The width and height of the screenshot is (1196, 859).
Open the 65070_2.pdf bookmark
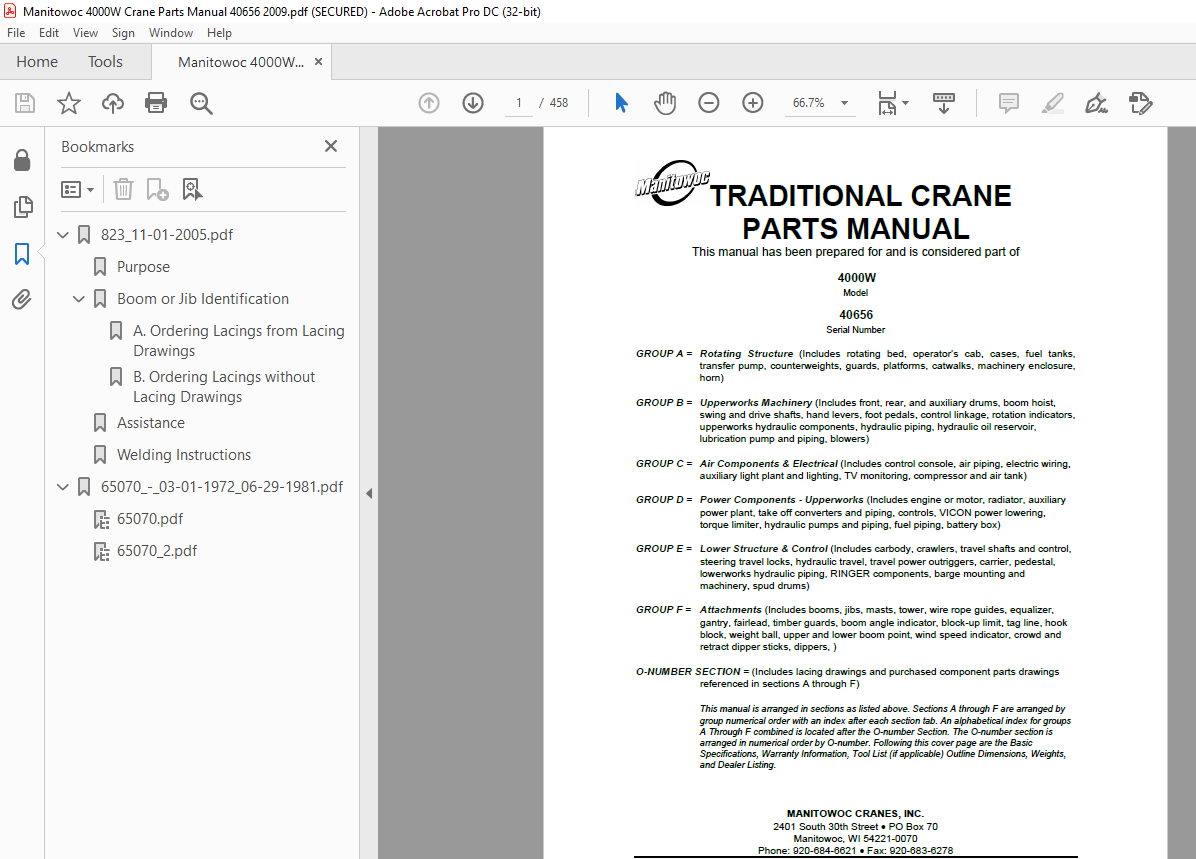click(x=157, y=551)
